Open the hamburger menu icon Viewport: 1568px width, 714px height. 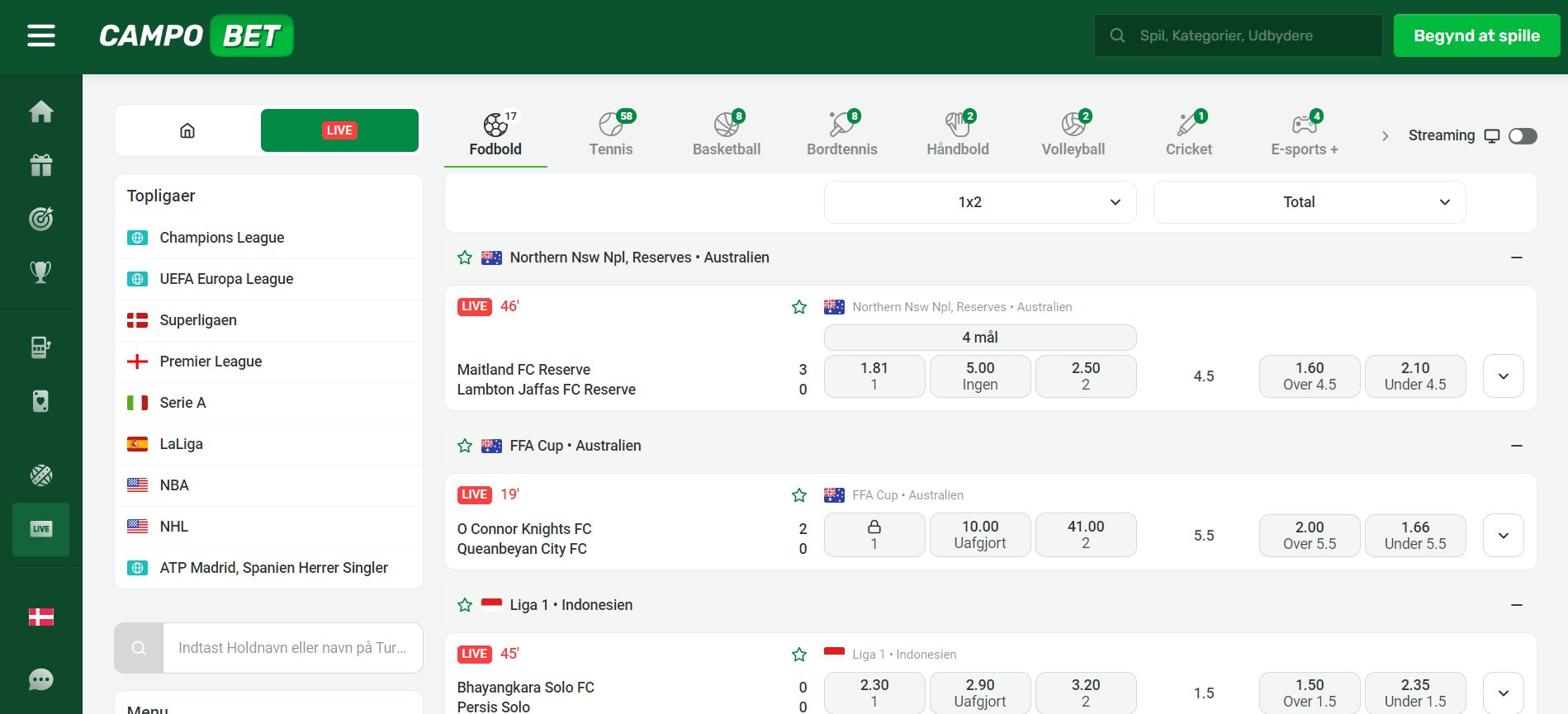tap(40, 35)
